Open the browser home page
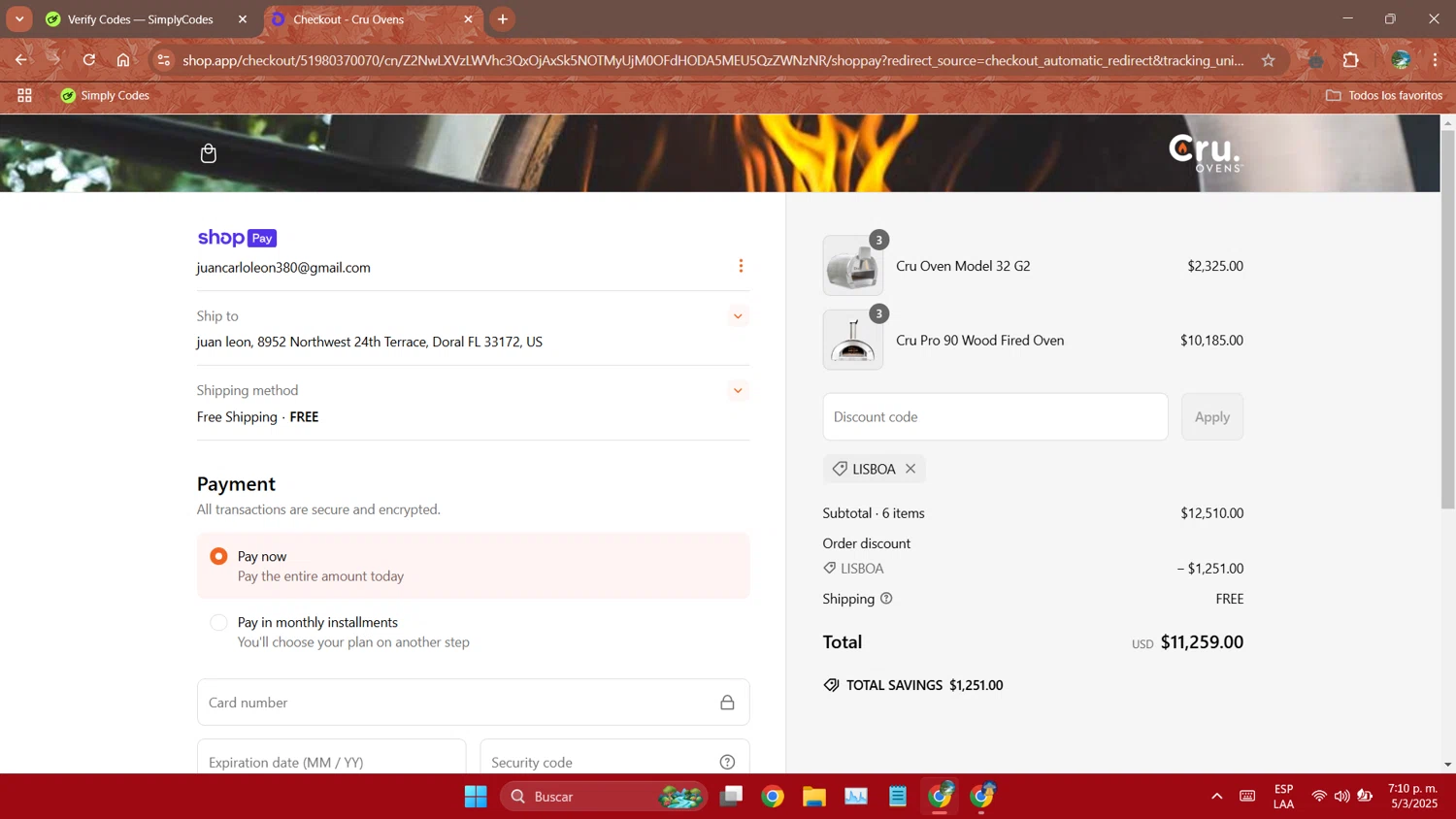1456x819 pixels. pos(123,60)
